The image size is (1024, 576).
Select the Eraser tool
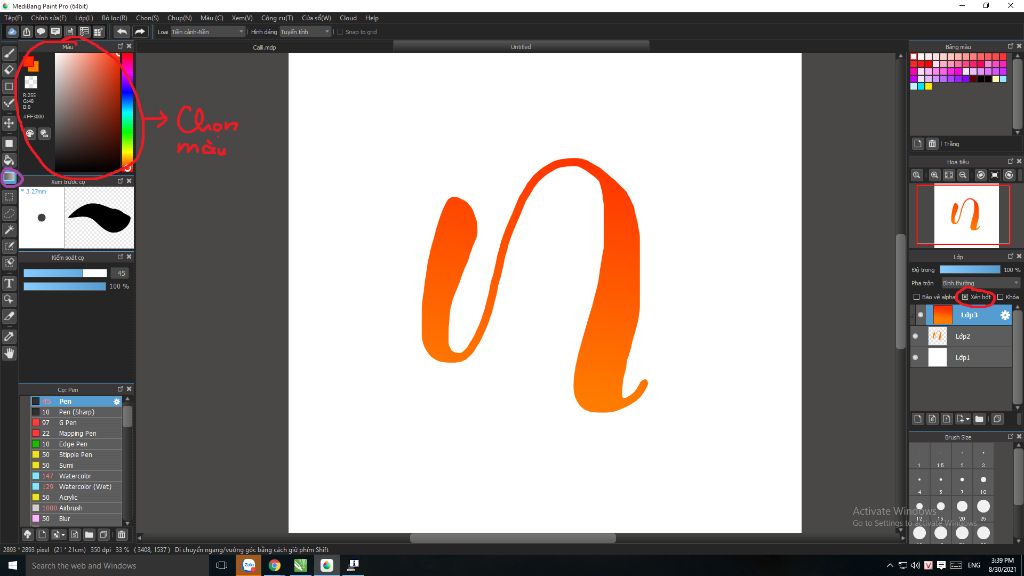tap(9, 70)
